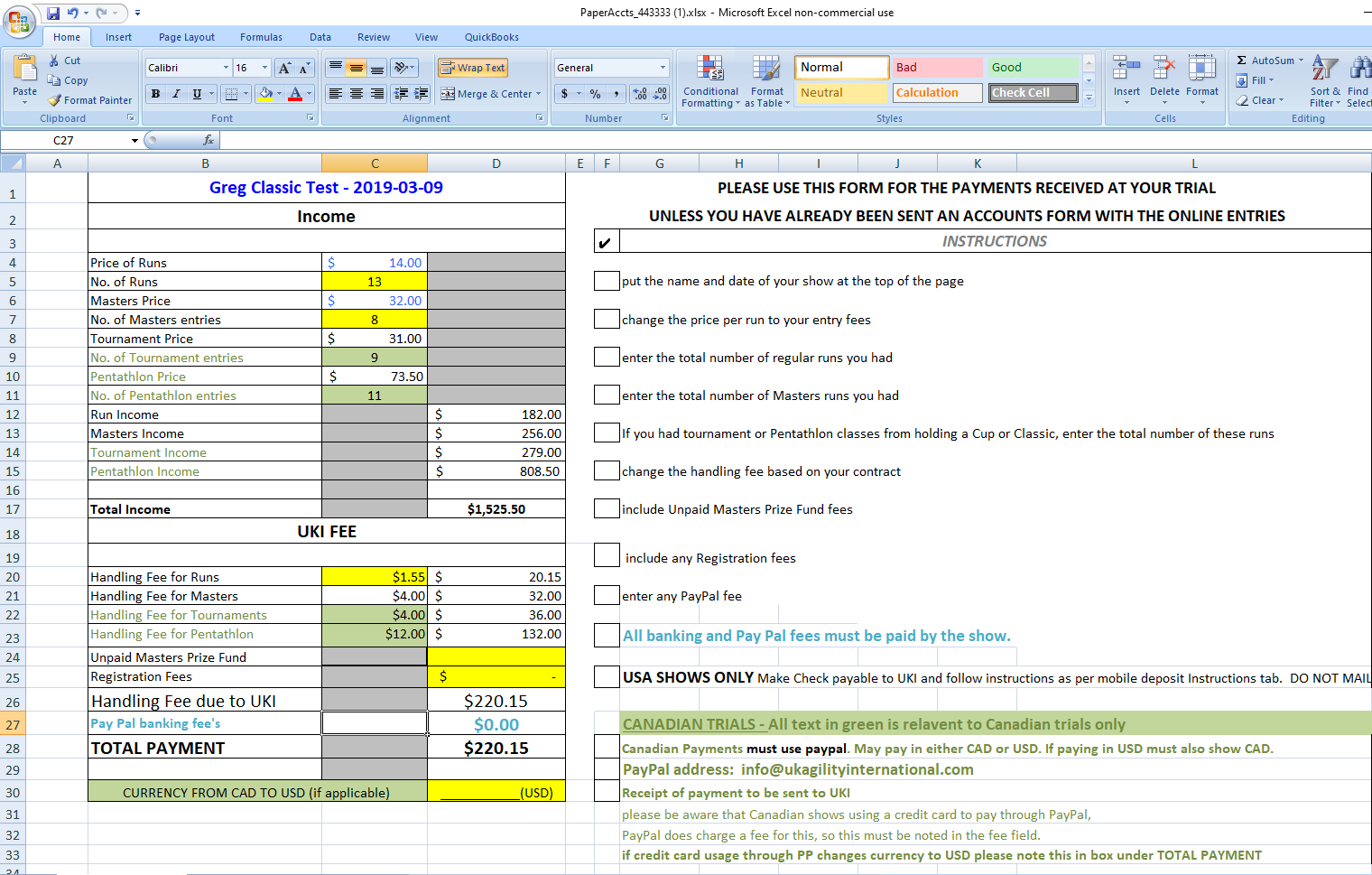Click the Insert Function fx icon
The width and height of the screenshot is (1372, 875).
[209, 140]
